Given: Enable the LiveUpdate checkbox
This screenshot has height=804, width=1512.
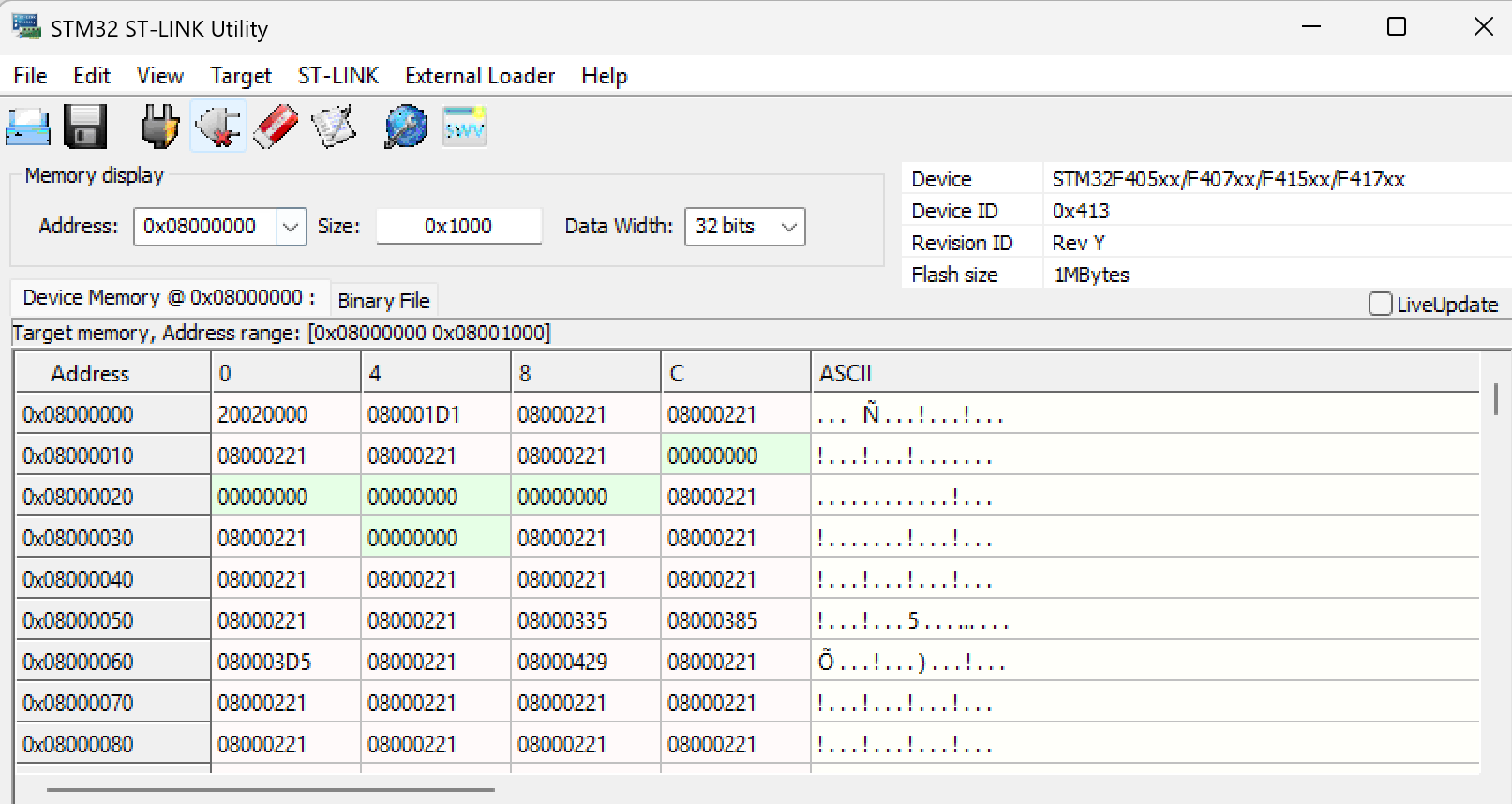Looking at the screenshot, I should point(1380,304).
